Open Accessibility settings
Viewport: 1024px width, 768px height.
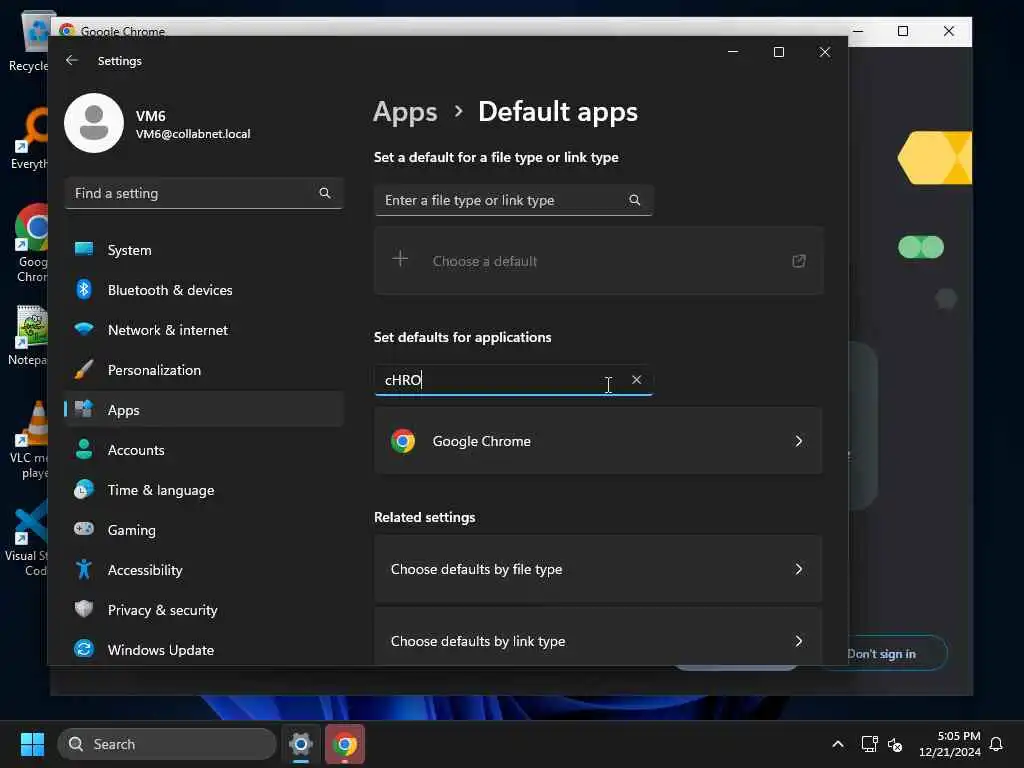[204, 570]
